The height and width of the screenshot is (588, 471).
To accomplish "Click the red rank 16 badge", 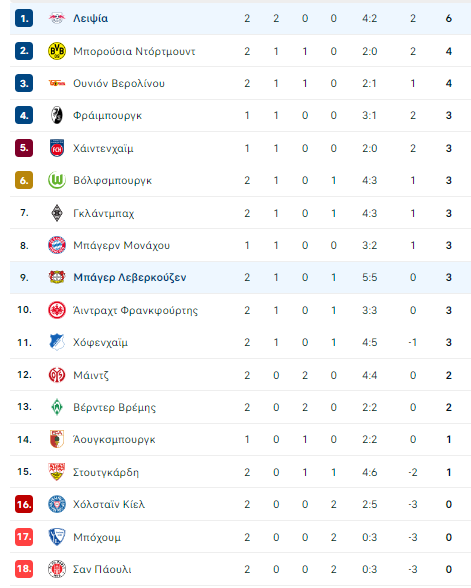I will click(x=24, y=504).
